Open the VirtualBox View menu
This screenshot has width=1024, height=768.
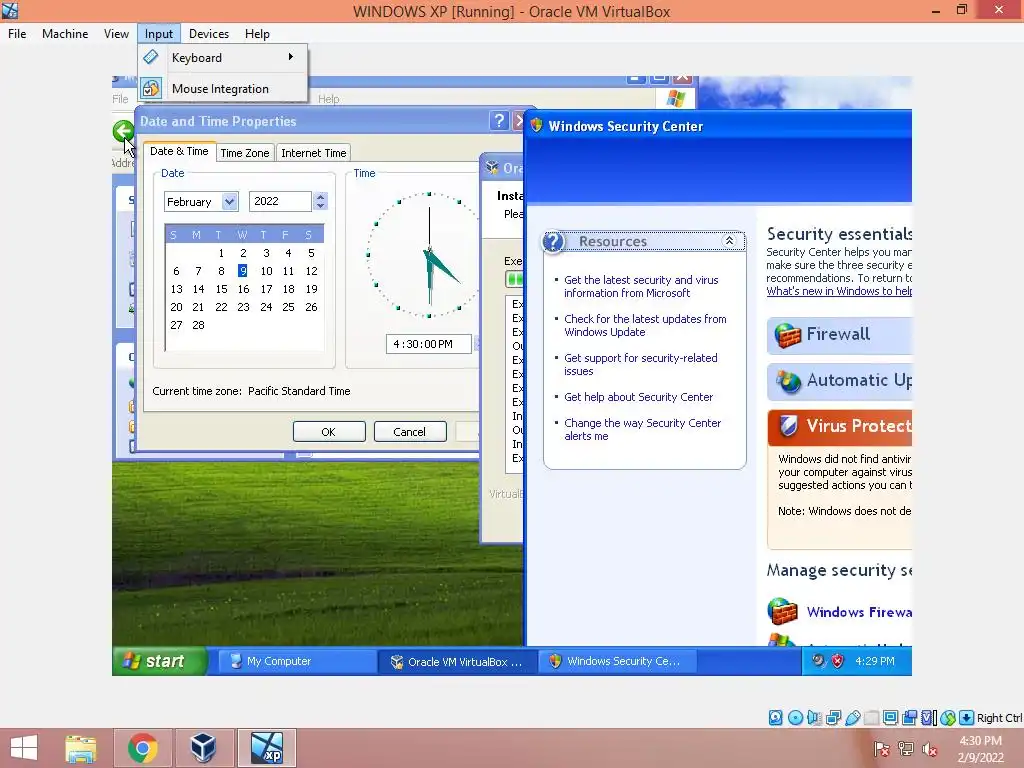pos(116,34)
